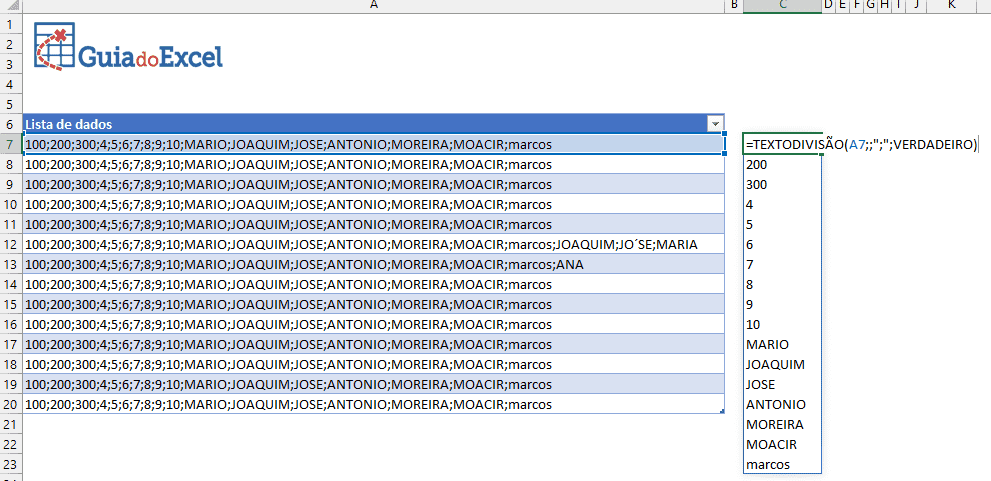Screen dimensions: 991x481
Task: Select the cell containing MARIO in column C
Action: (782, 344)
